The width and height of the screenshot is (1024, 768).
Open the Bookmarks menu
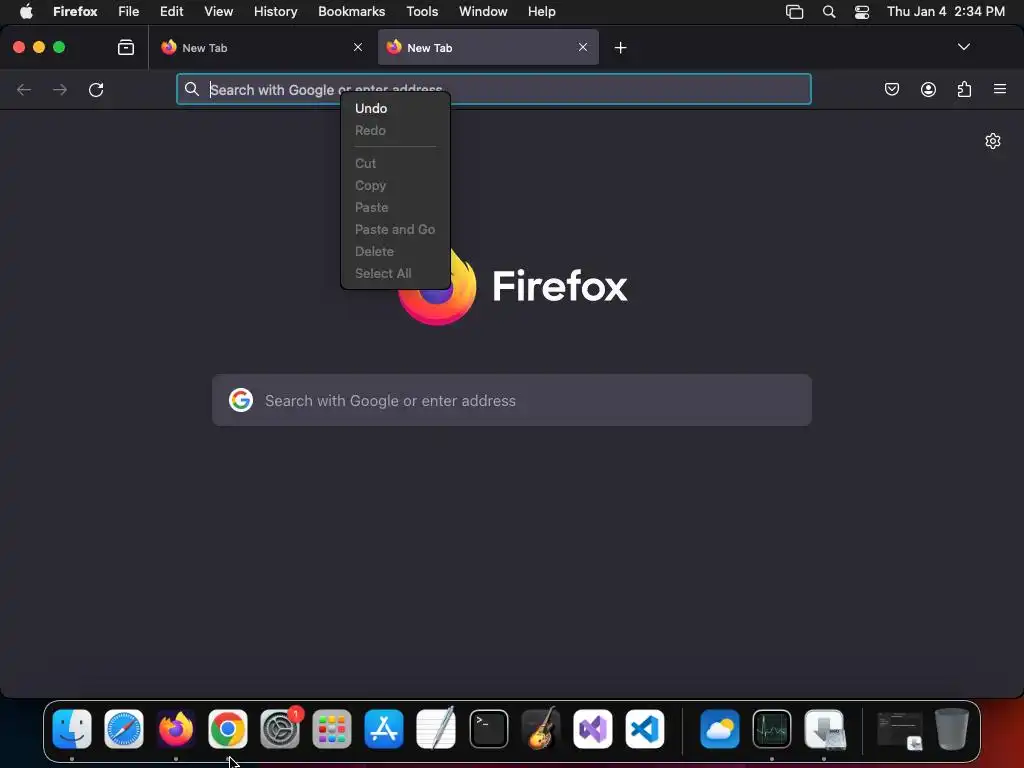tap(351, 12)
